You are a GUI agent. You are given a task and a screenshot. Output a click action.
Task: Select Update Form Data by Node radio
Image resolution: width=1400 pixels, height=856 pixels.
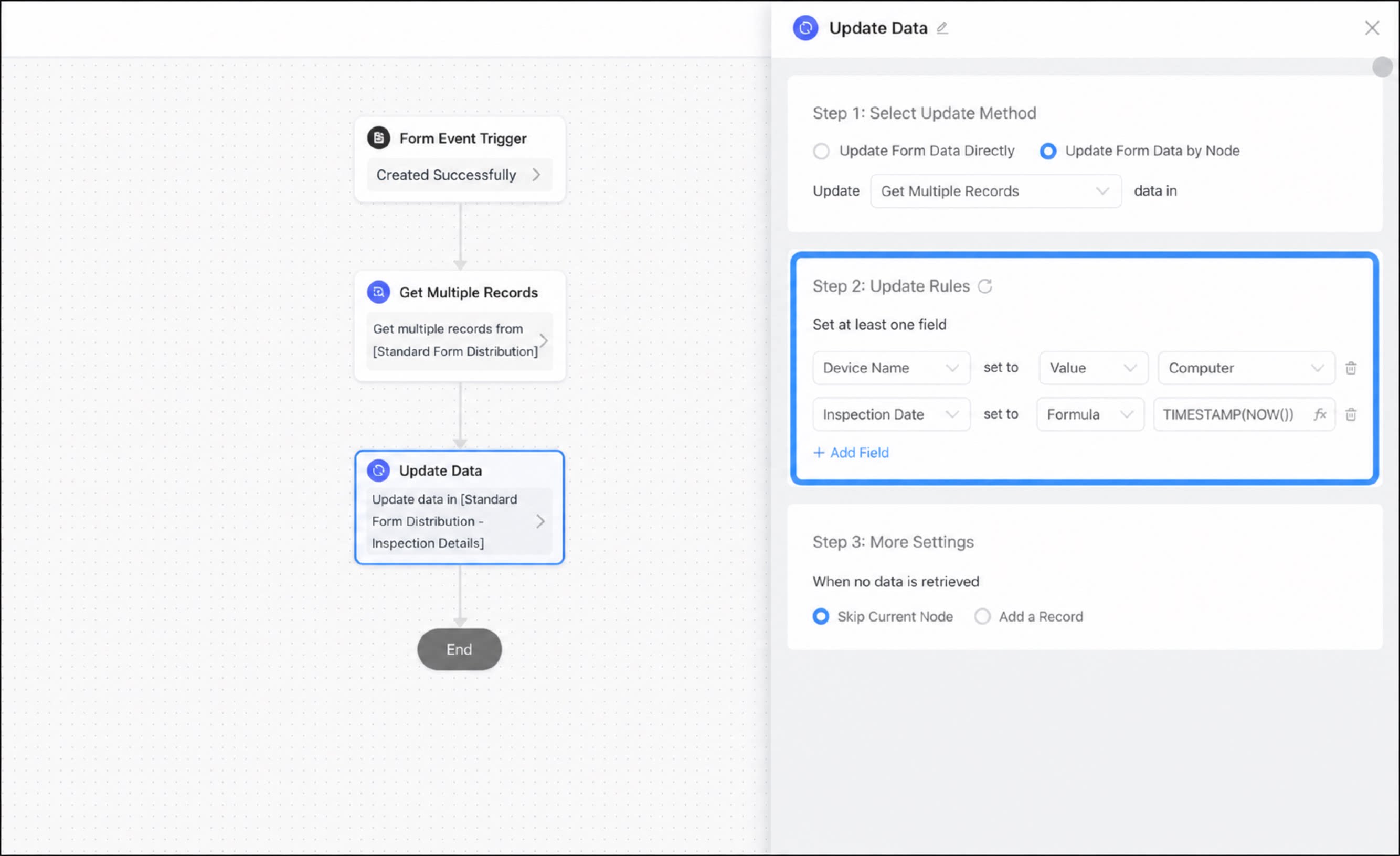coord(1048,151)
